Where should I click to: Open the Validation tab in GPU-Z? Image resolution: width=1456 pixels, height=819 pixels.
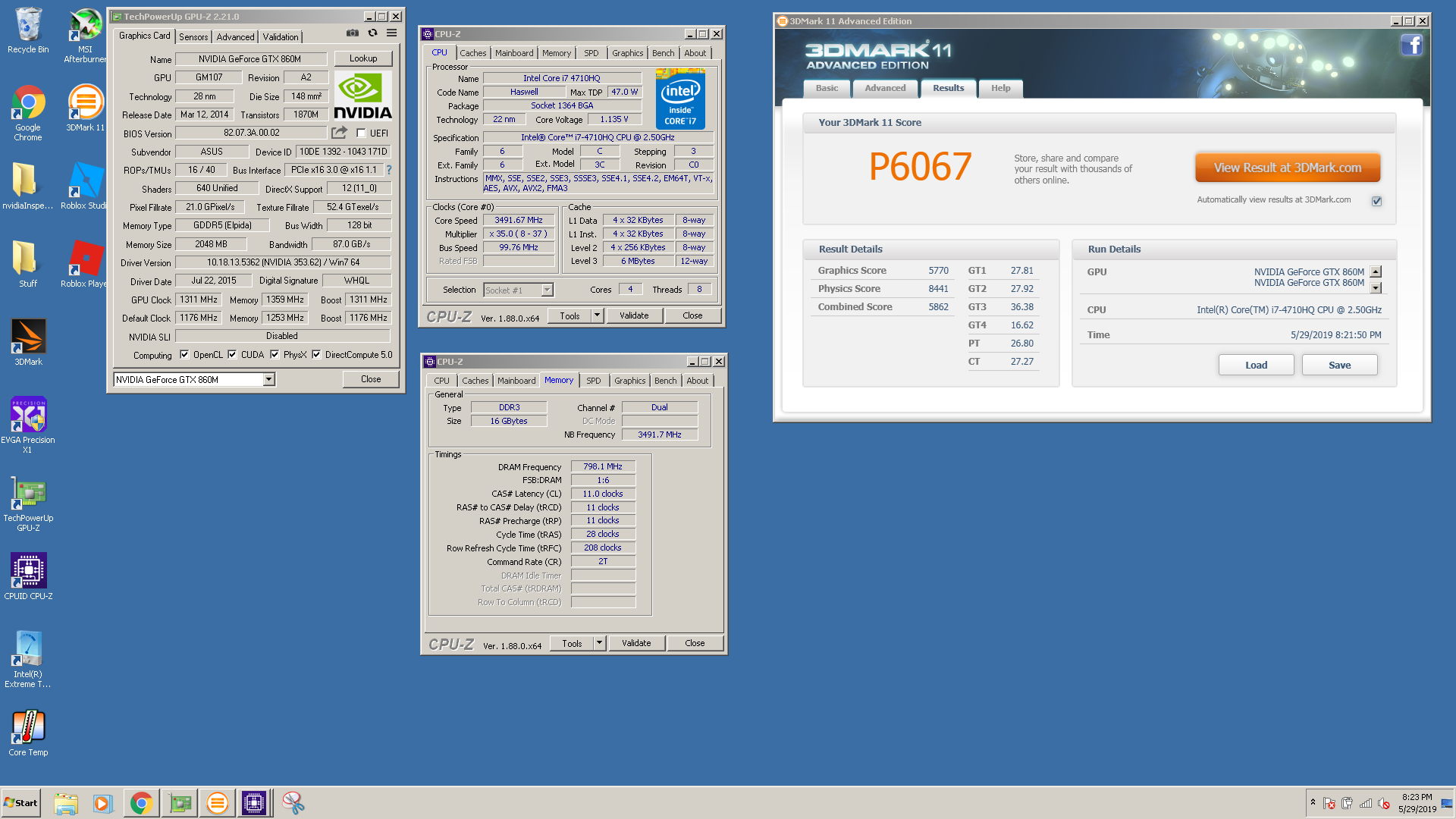[x=281, y=37]
